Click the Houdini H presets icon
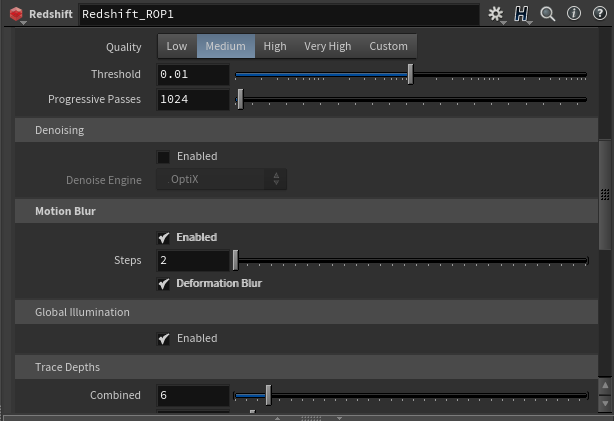This screenshot has height=421, width=614. (x=522, y=14)
